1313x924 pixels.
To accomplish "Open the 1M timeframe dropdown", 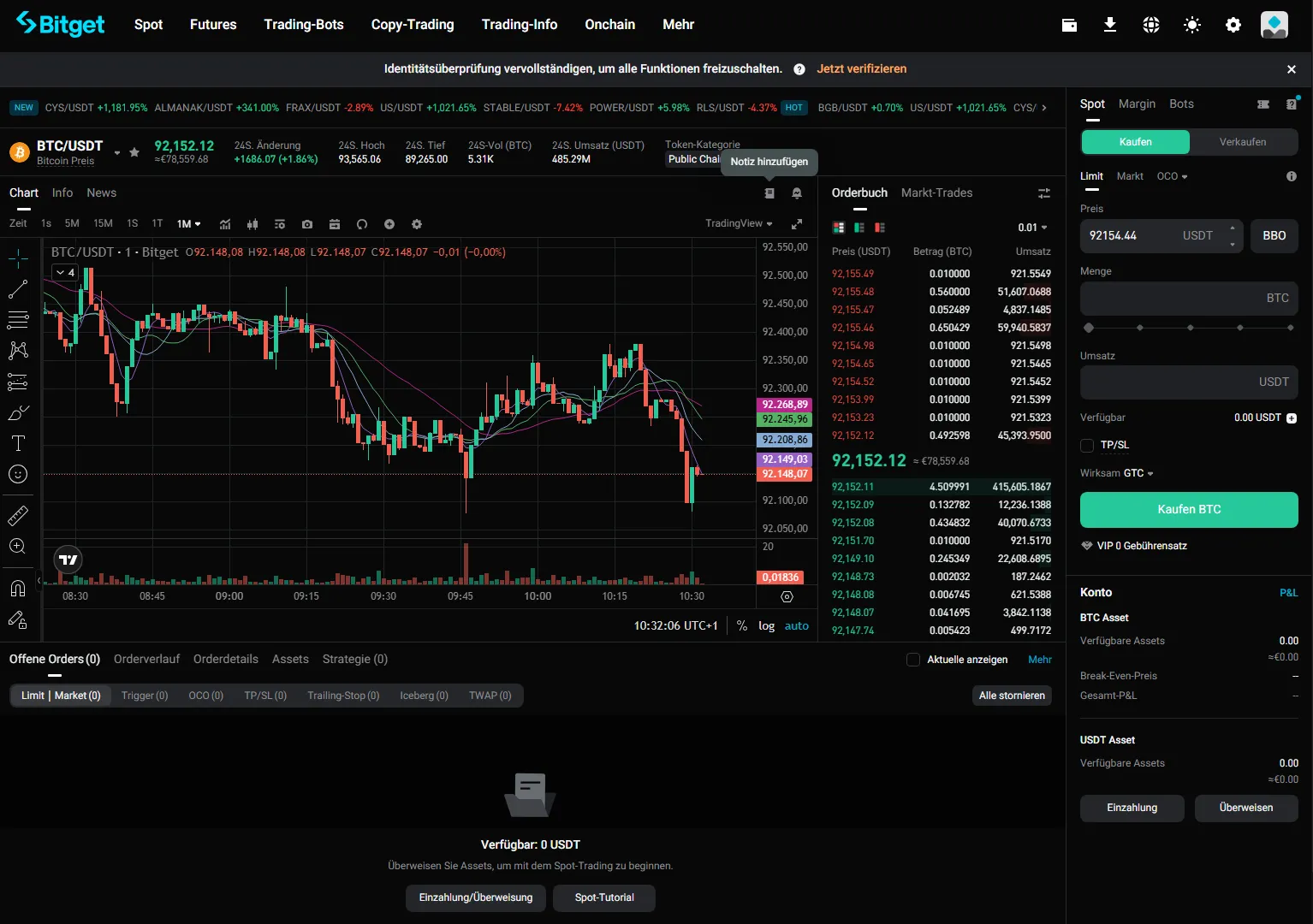I will click(x=189, y=224).
